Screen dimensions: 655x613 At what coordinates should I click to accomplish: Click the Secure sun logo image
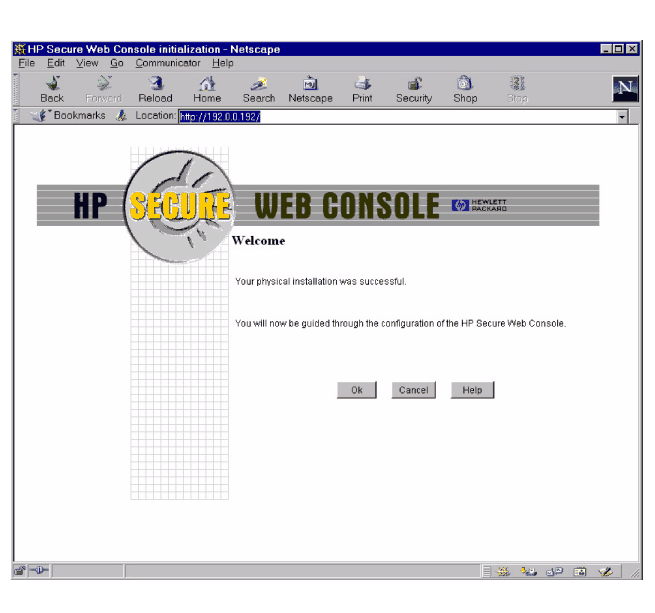(x=180, y=206)
